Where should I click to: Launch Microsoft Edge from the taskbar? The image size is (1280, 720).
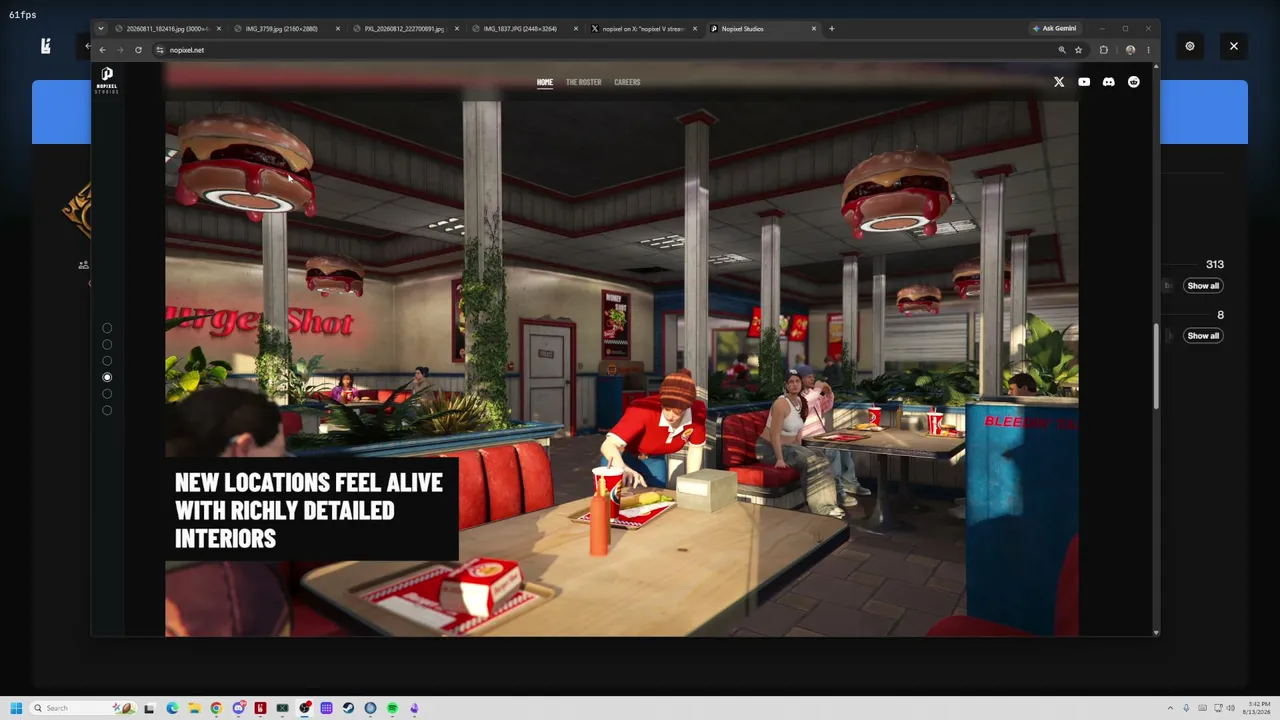[x=172, y=708]
